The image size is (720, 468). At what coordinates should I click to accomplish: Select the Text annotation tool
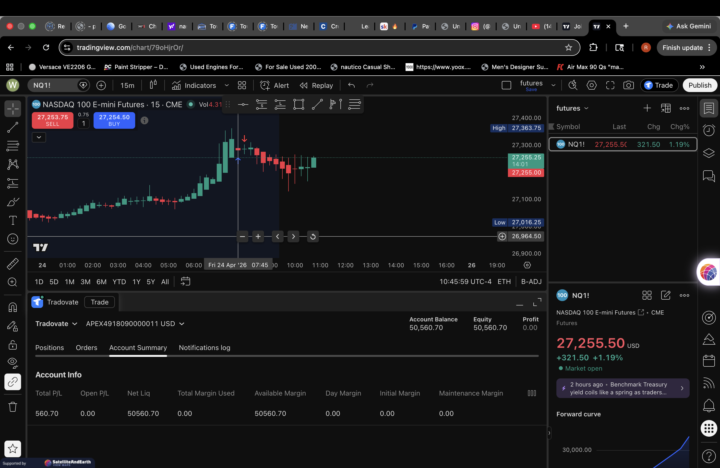coord(13,220)
